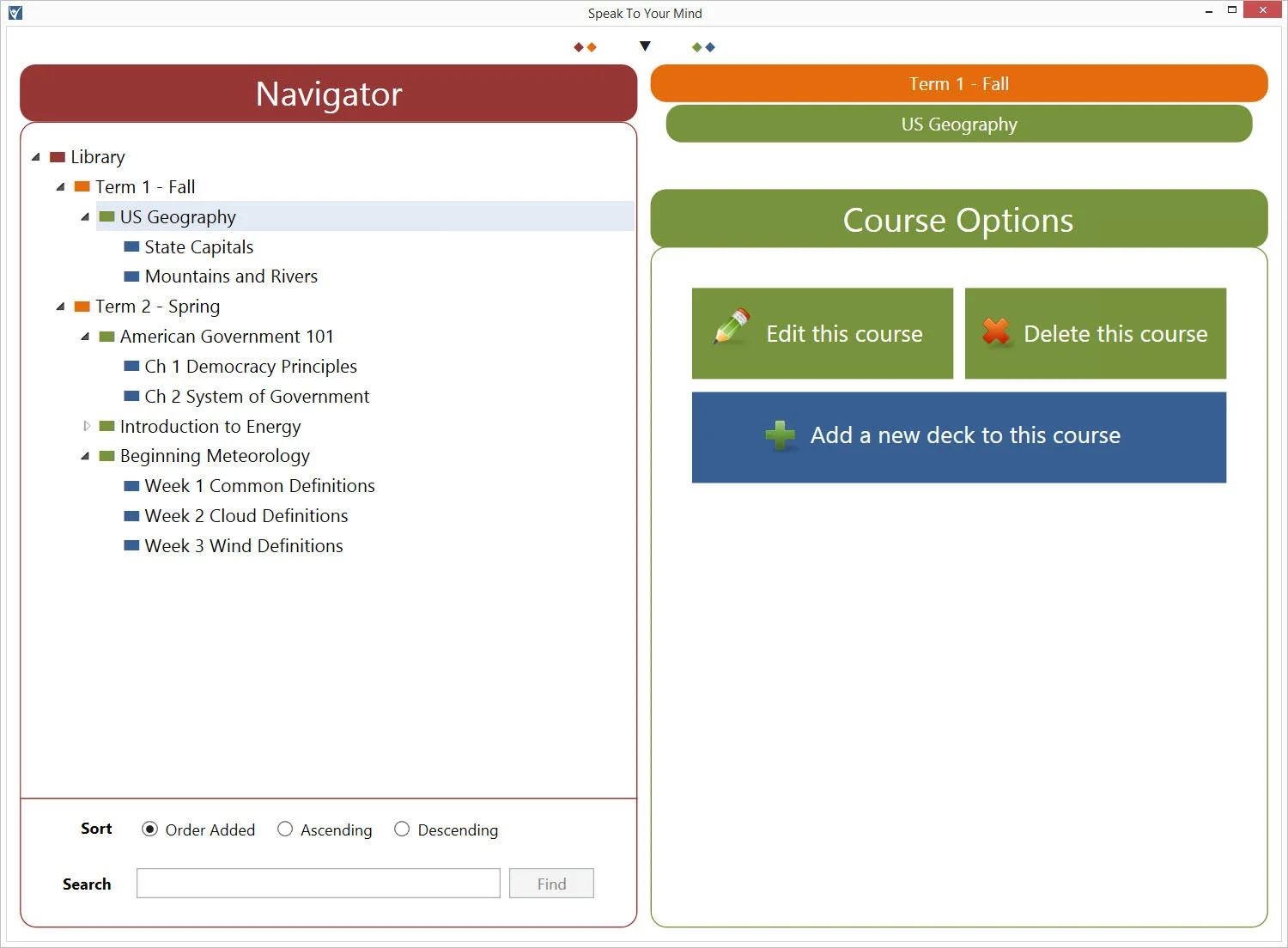Select the Ch 2 System of Government deck
The width and height of the screenshot is (1288, 948).
point(257,397)
